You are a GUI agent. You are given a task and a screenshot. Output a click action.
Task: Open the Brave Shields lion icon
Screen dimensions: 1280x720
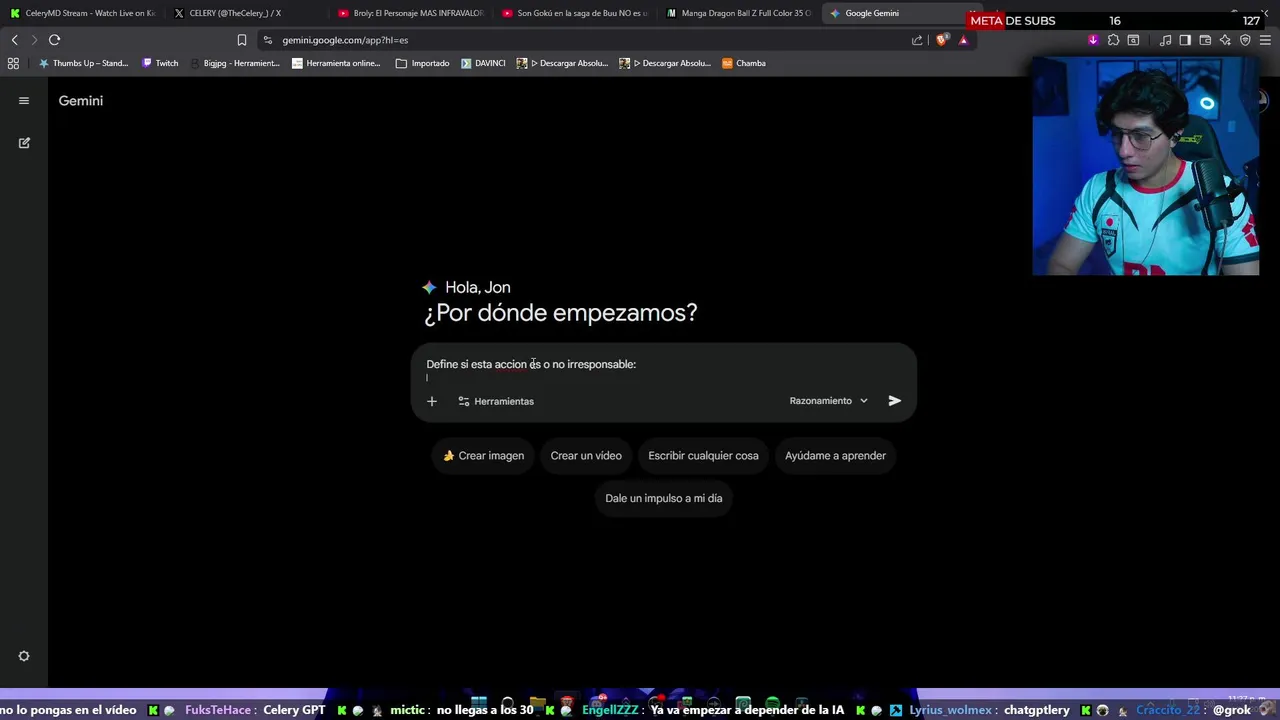[x=942, y=40]
